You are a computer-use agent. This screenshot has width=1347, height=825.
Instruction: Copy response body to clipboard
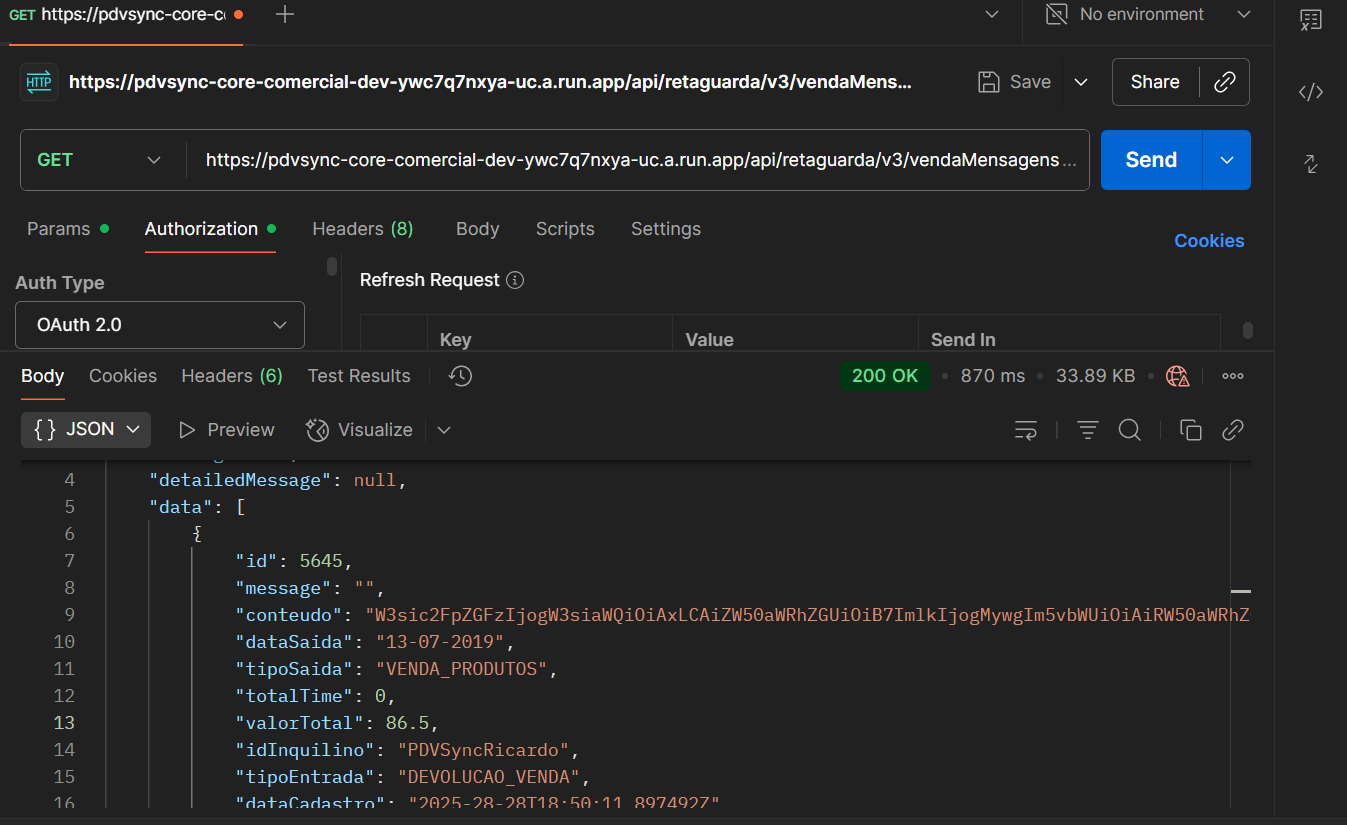point(1190,430)
